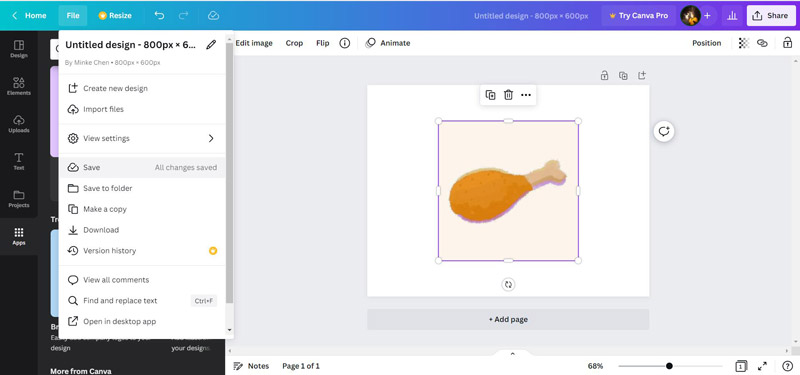This screenshot has width=800, height=375.
Task: Add a new page via the top icon
Action: click(642, 76)
